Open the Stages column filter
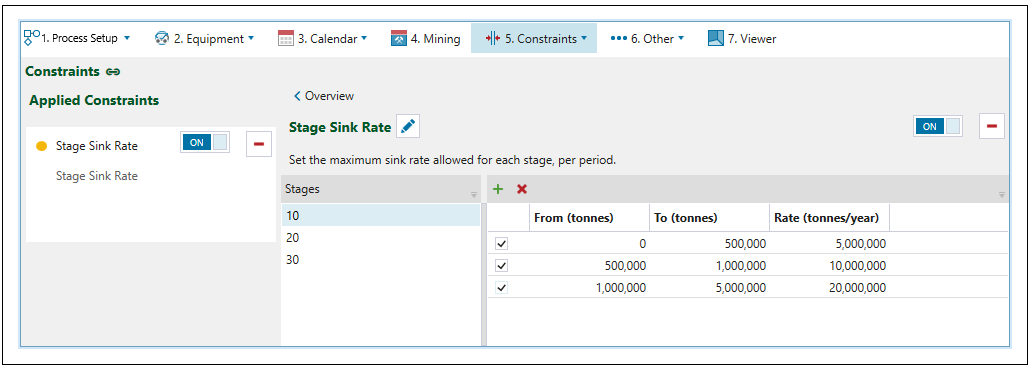Screen dimensions: 1032x372 click(473, 195)
